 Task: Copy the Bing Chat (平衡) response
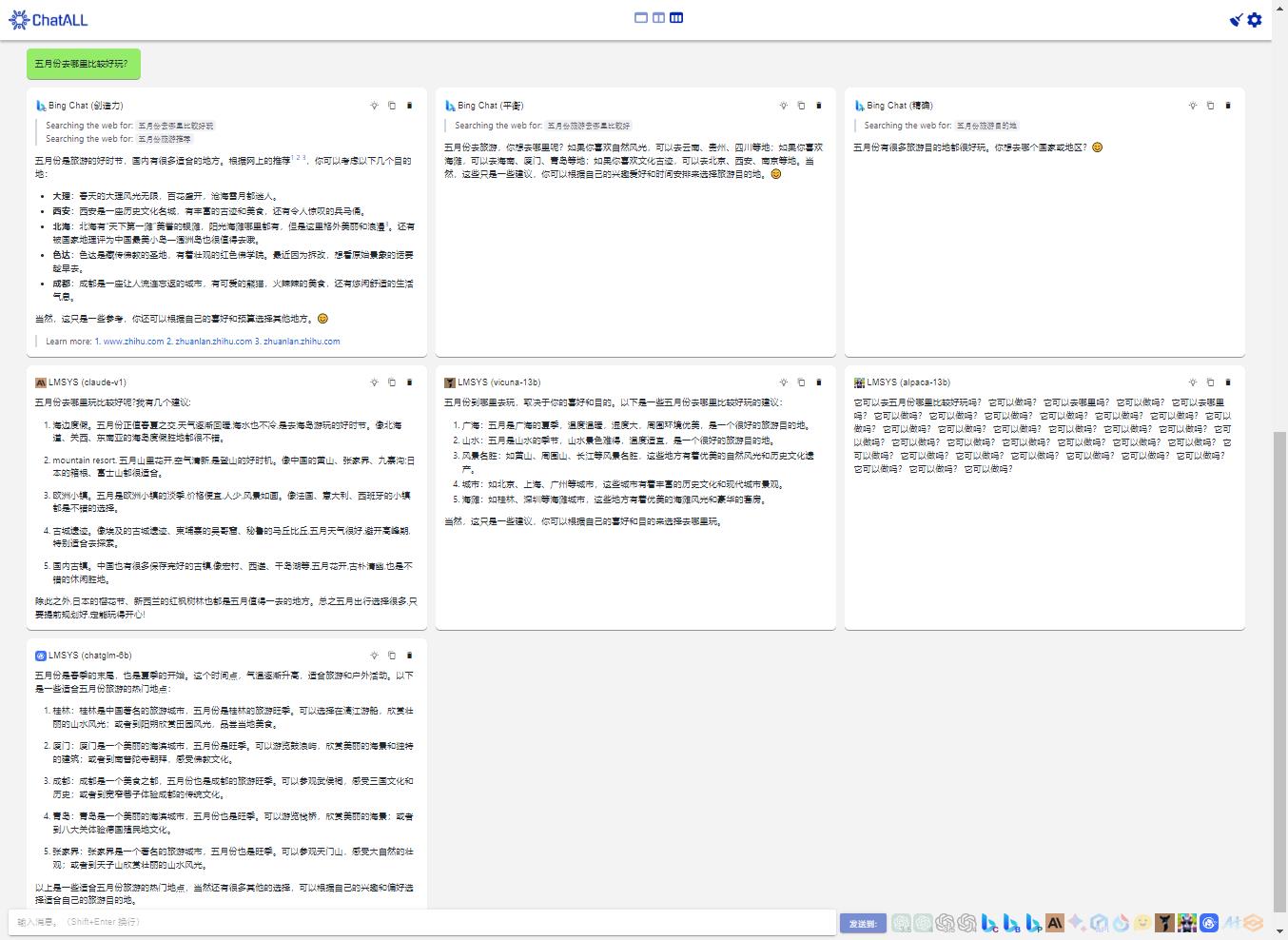[x=801, y=106]
